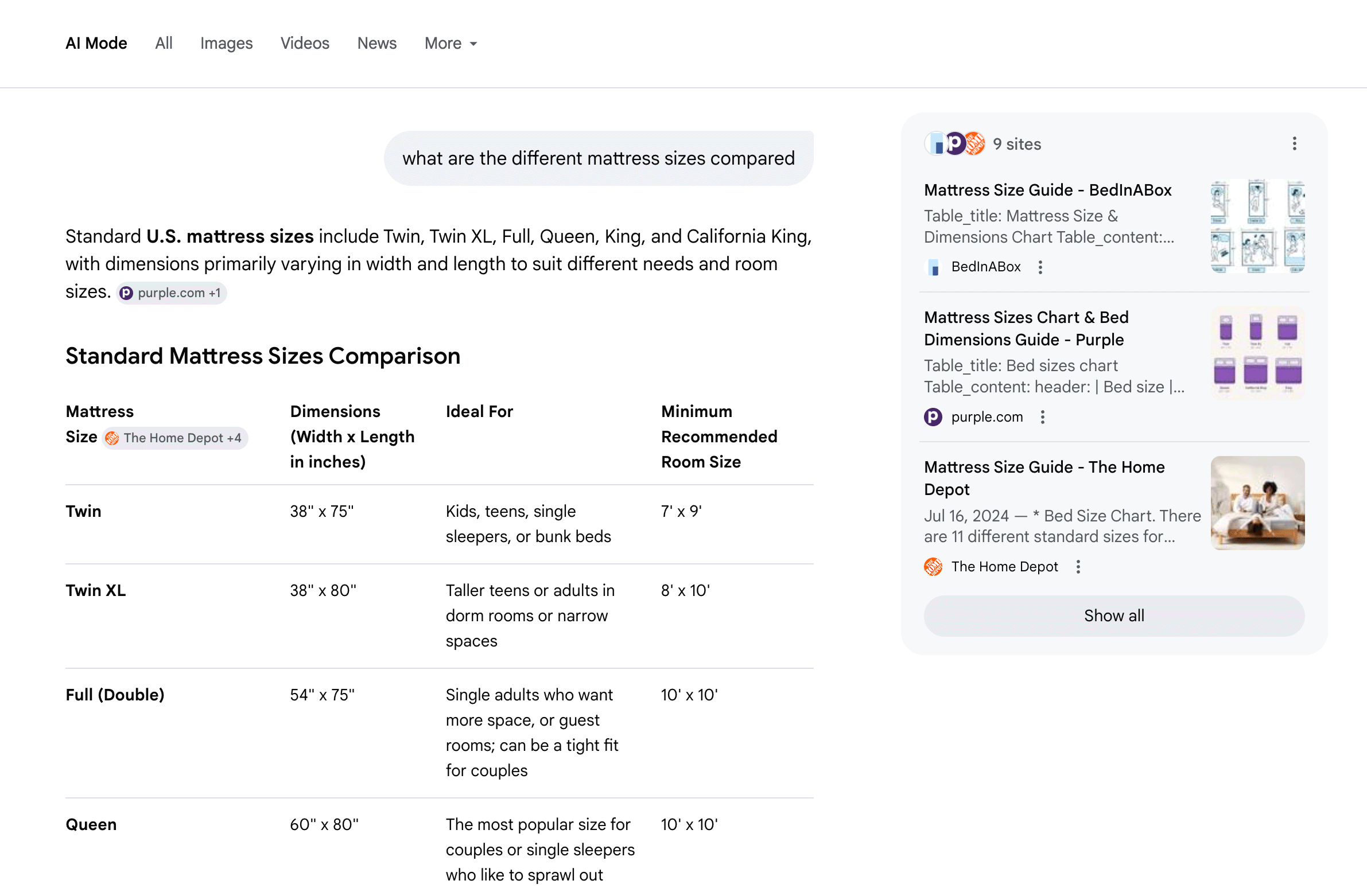Open three-dot menu beside The Home Depot

1078,567
